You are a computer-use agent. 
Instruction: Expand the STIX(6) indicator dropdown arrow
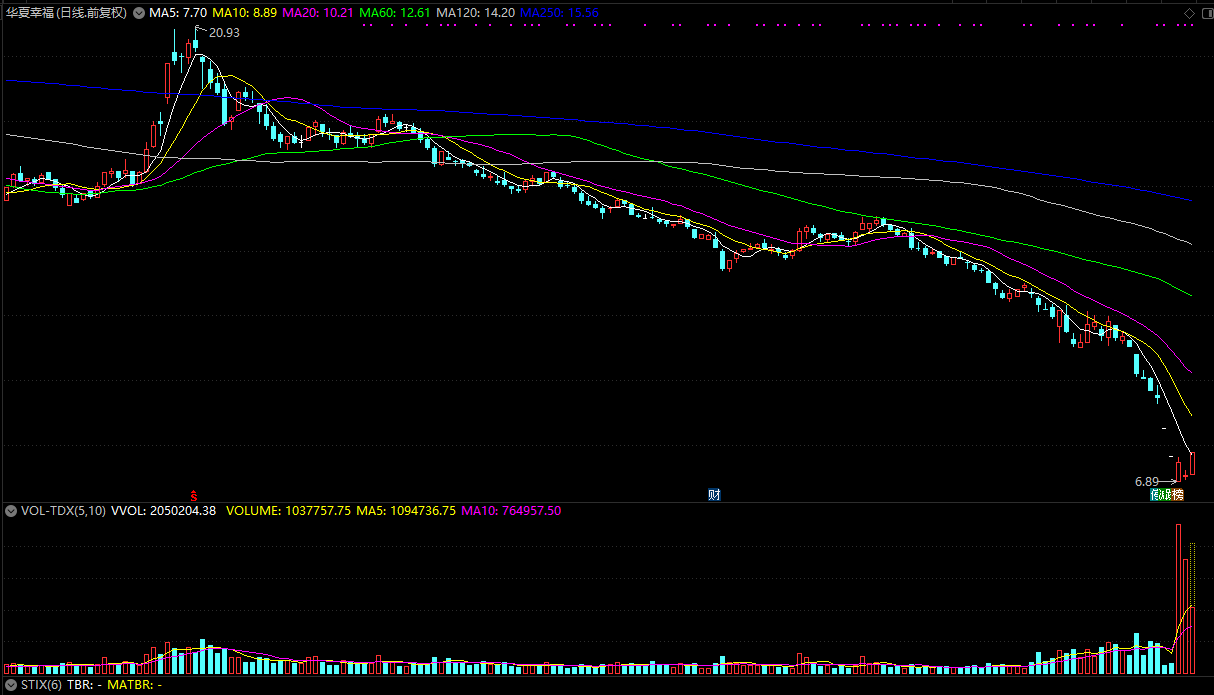(10, 685)
